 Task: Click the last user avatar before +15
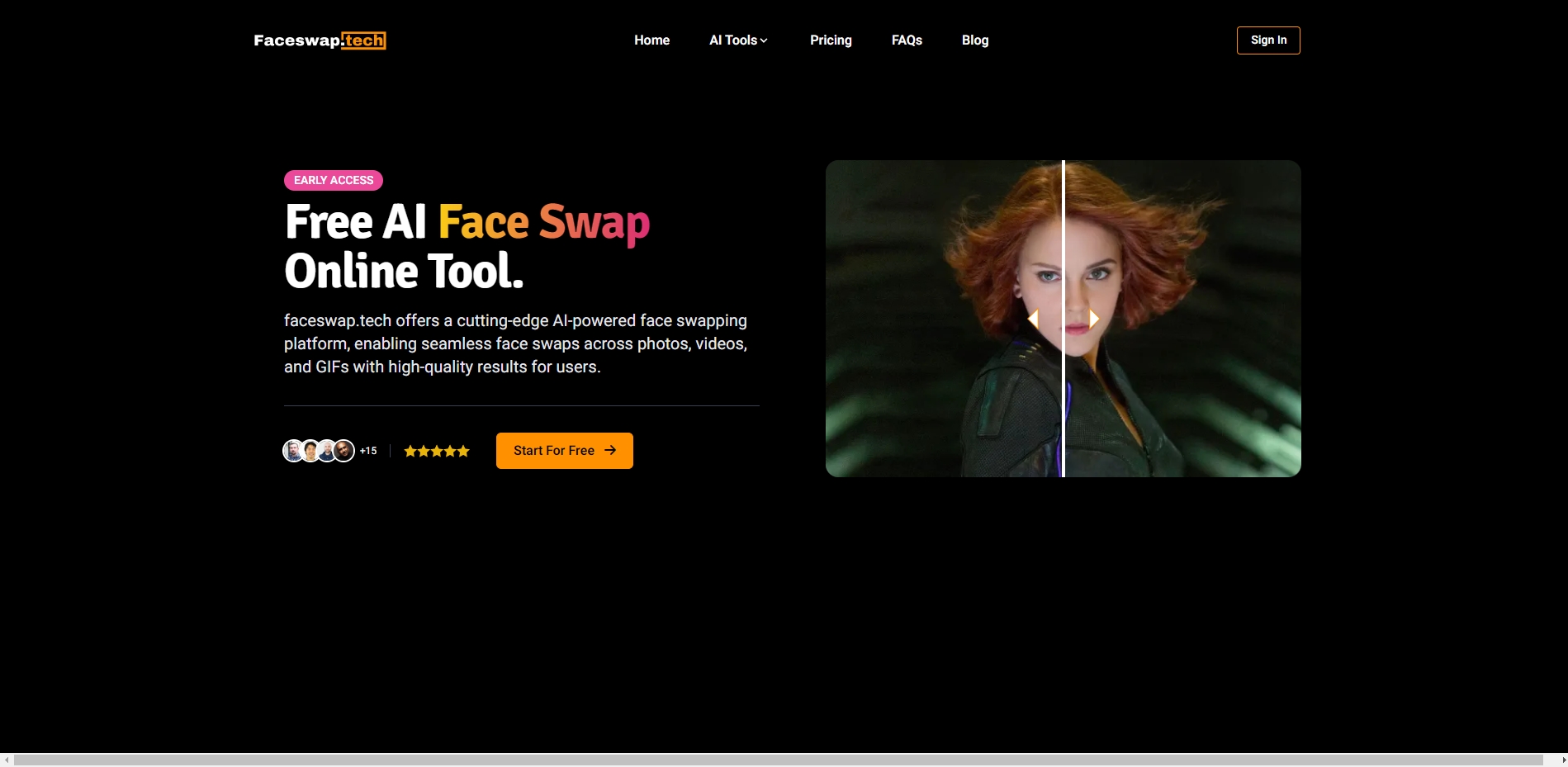point(344,451)
